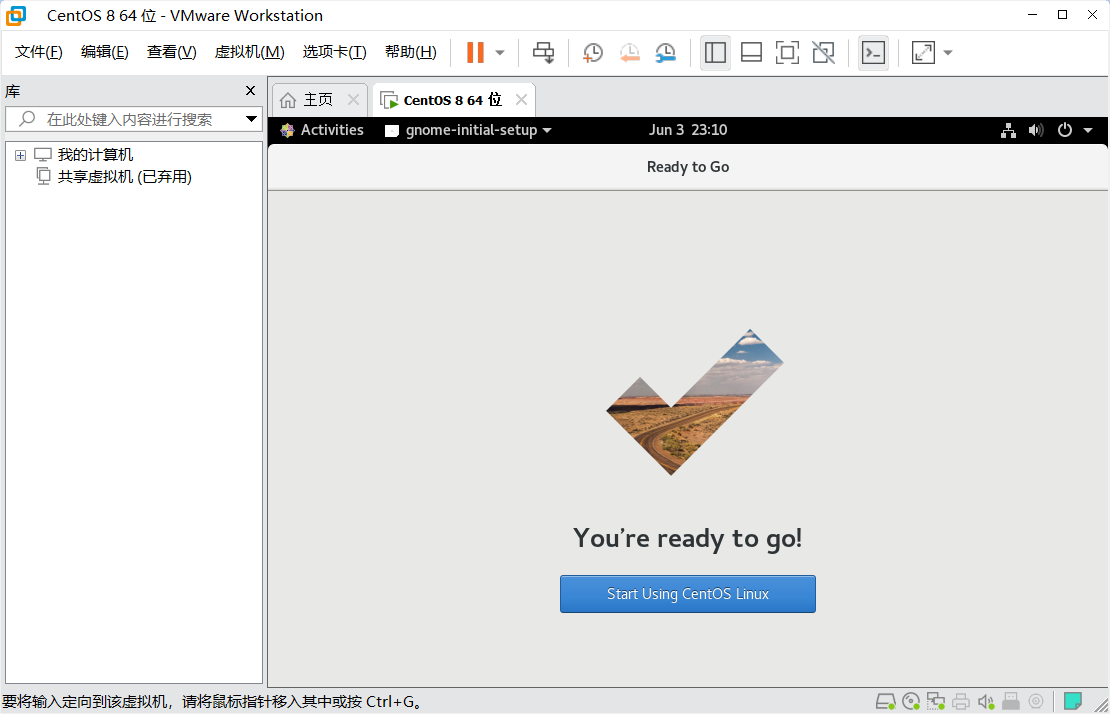Open the 查看(V) menu
Screen dimensions: 1110x714
click(171, 52)
